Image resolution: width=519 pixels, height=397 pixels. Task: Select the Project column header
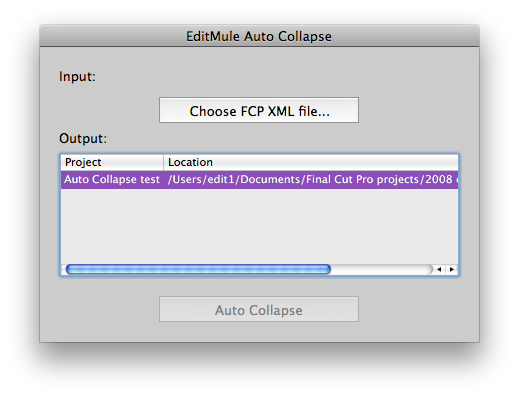[x=112, y=162]
